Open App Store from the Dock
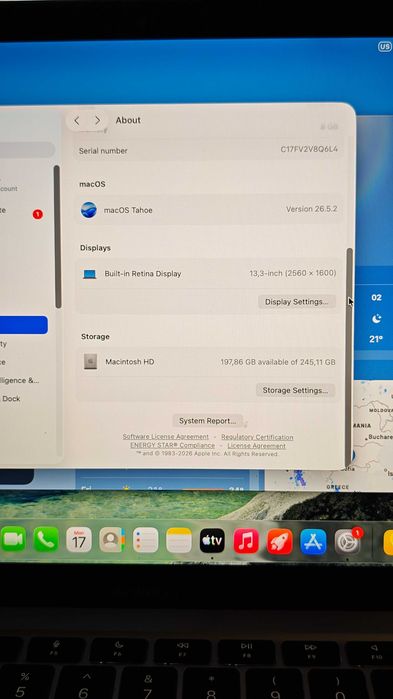Viewport: 393px width, 699px height. tap(313, 542)
